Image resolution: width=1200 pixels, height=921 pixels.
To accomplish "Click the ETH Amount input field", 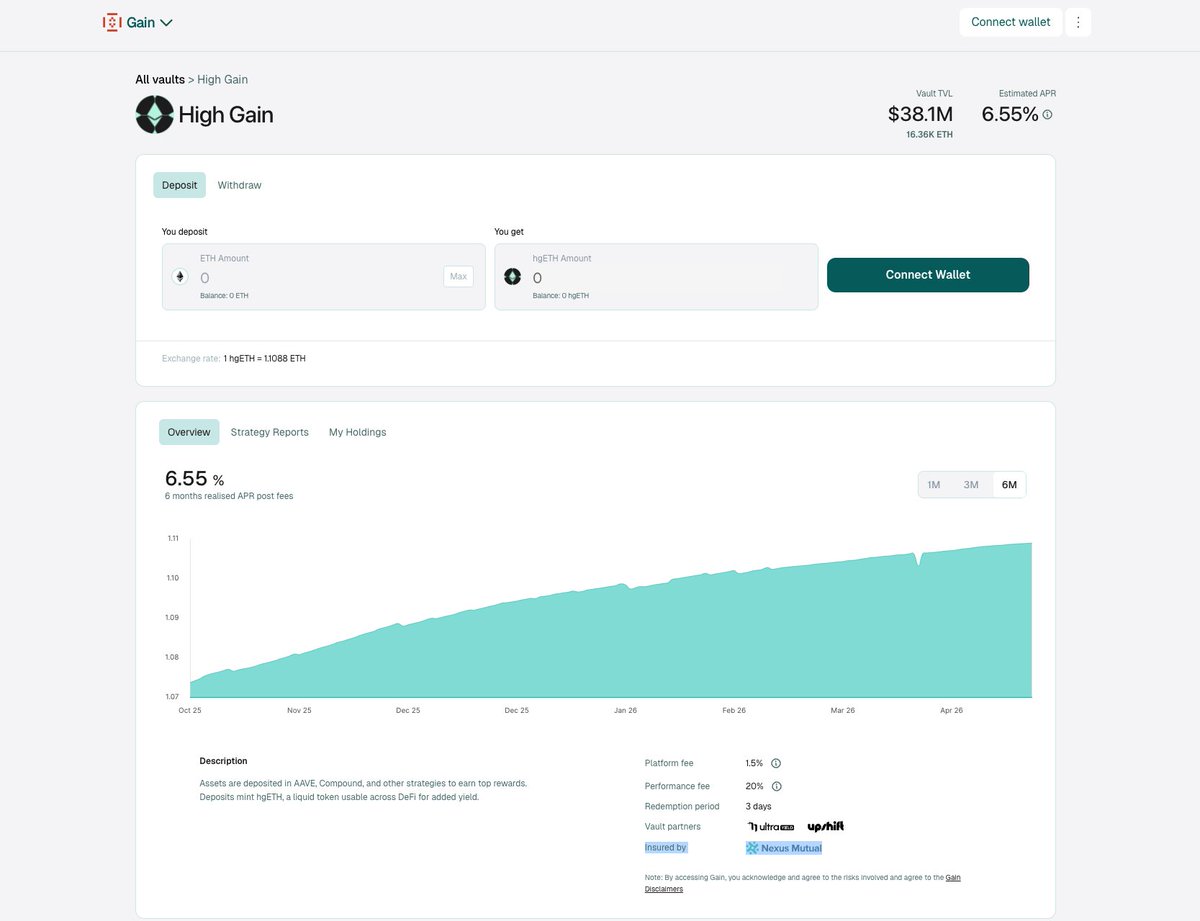I will click(x=323, y=277).
